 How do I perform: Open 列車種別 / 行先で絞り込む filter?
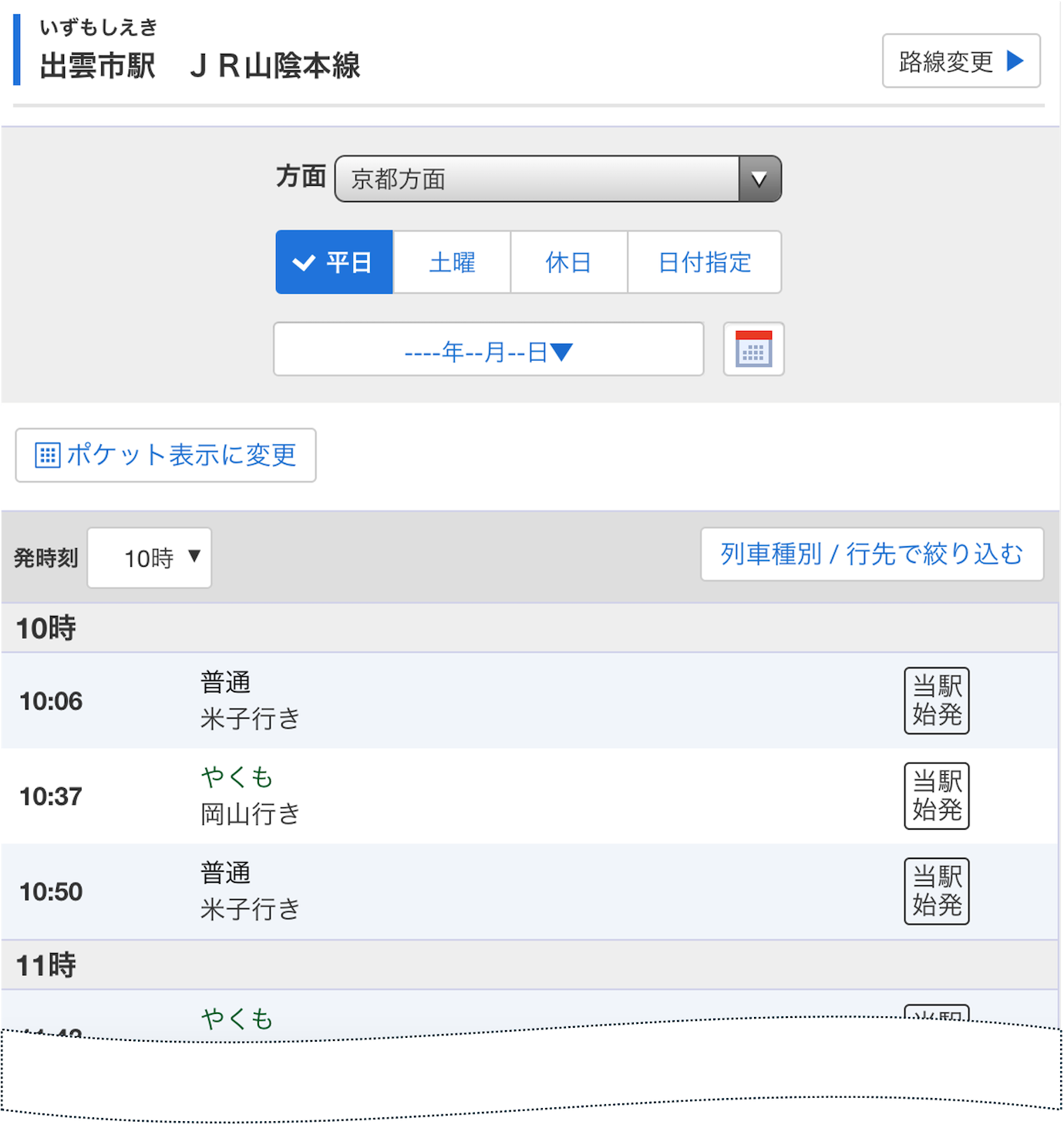click(x=872, y=554)
